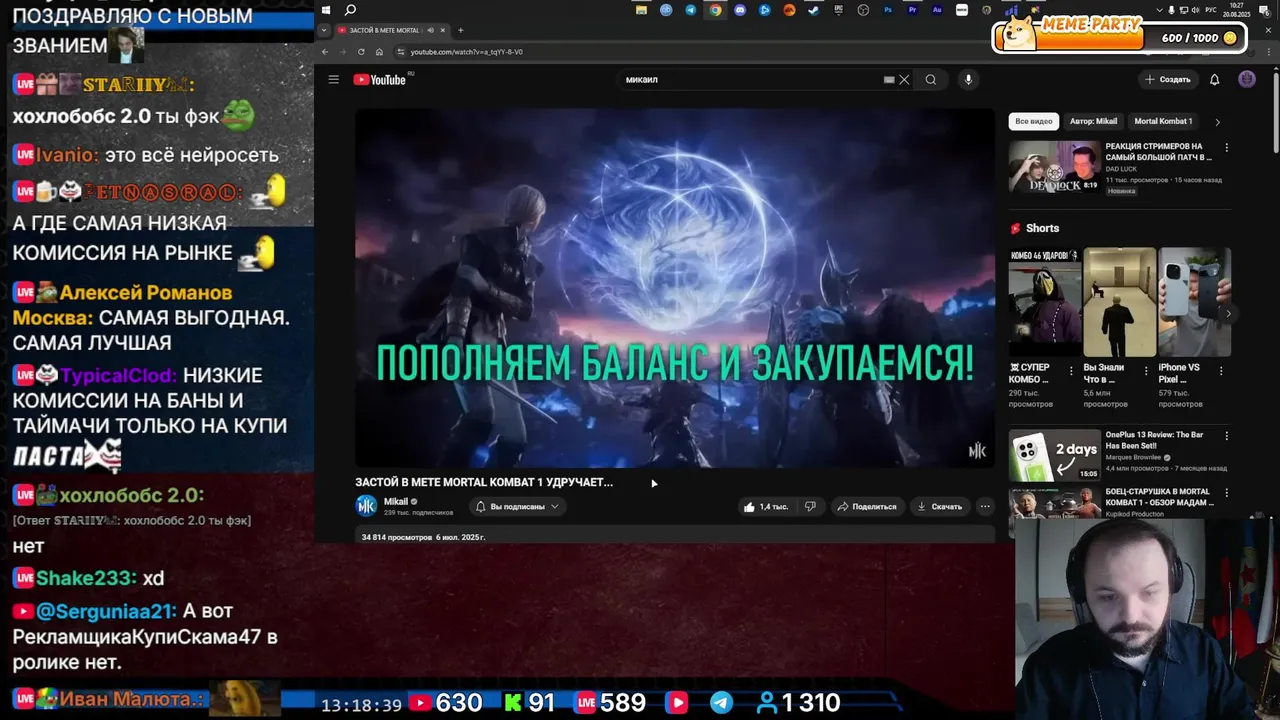Image resolution: width=1280 pixels, height=720 pixels.
Task: Open the Mikail channel avatar
Action: coord(367,506)
